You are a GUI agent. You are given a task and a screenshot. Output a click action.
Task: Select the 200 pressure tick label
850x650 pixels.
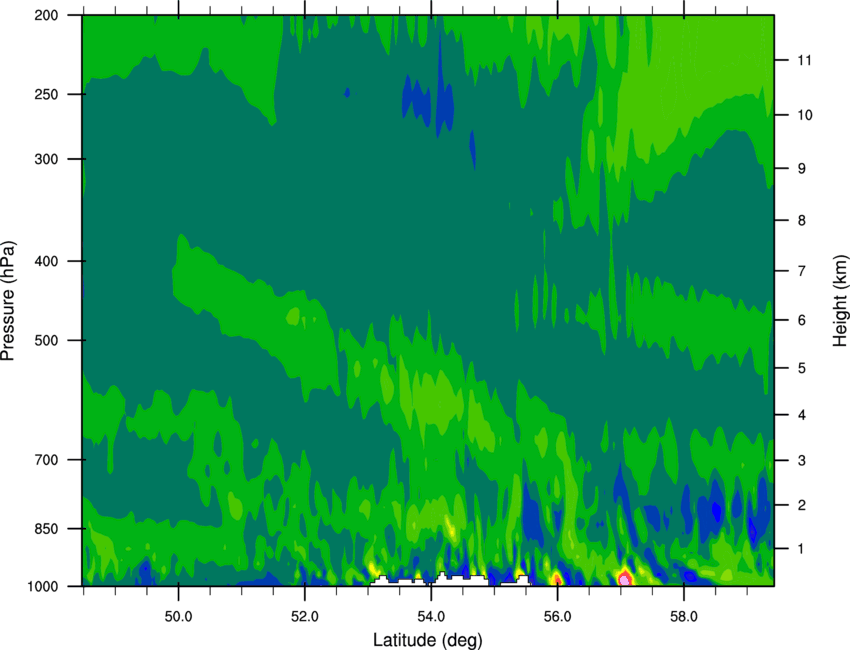[46, 15]
